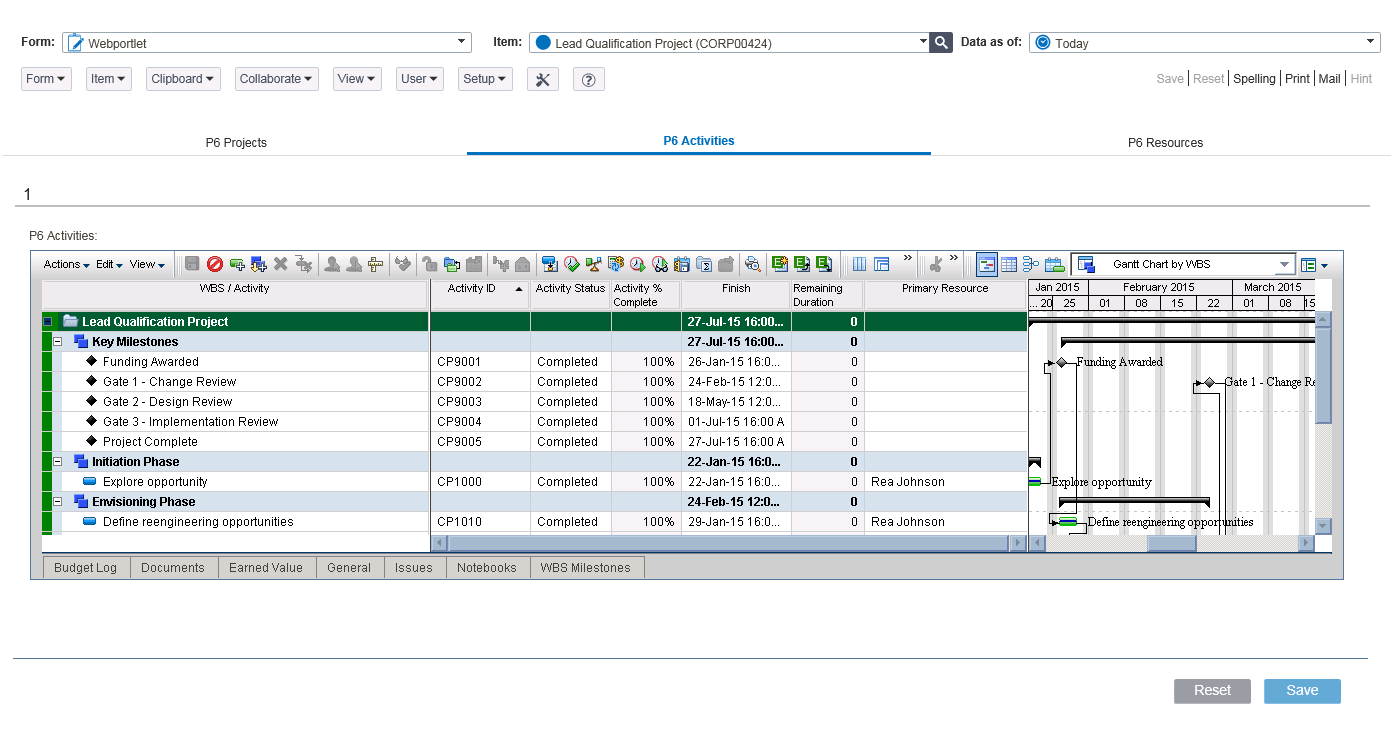Click the Gantt chart horizontal scrollbar
The width and height of the screenshot is (1391, 732).
click(1171, 543)
